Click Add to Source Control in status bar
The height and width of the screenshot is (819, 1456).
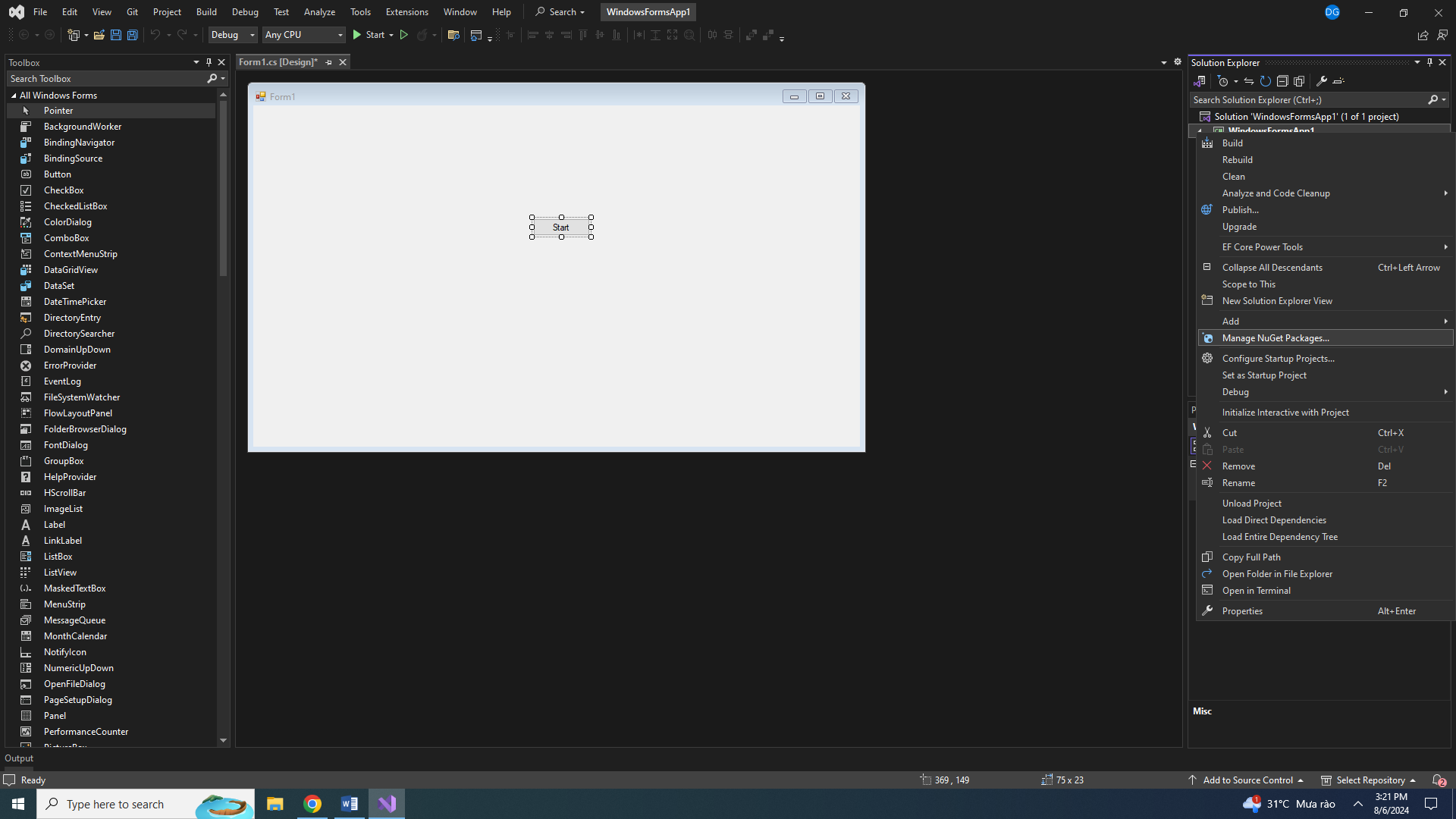(1247, 780)
